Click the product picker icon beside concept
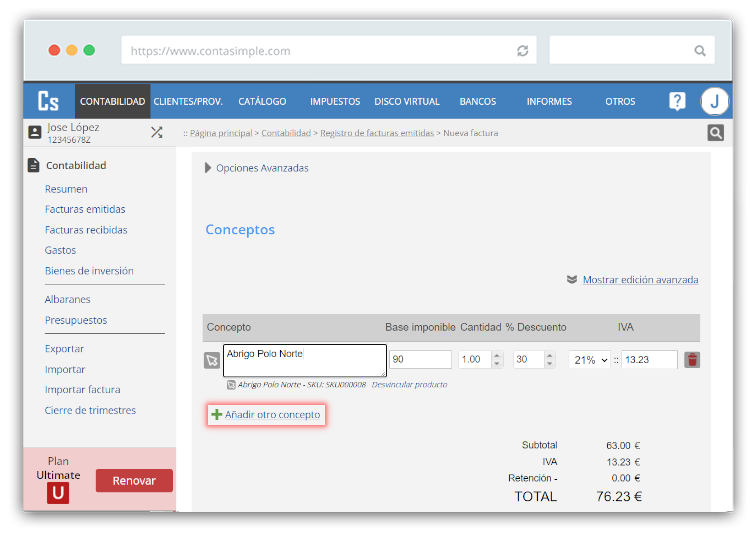 click(212, 360)
